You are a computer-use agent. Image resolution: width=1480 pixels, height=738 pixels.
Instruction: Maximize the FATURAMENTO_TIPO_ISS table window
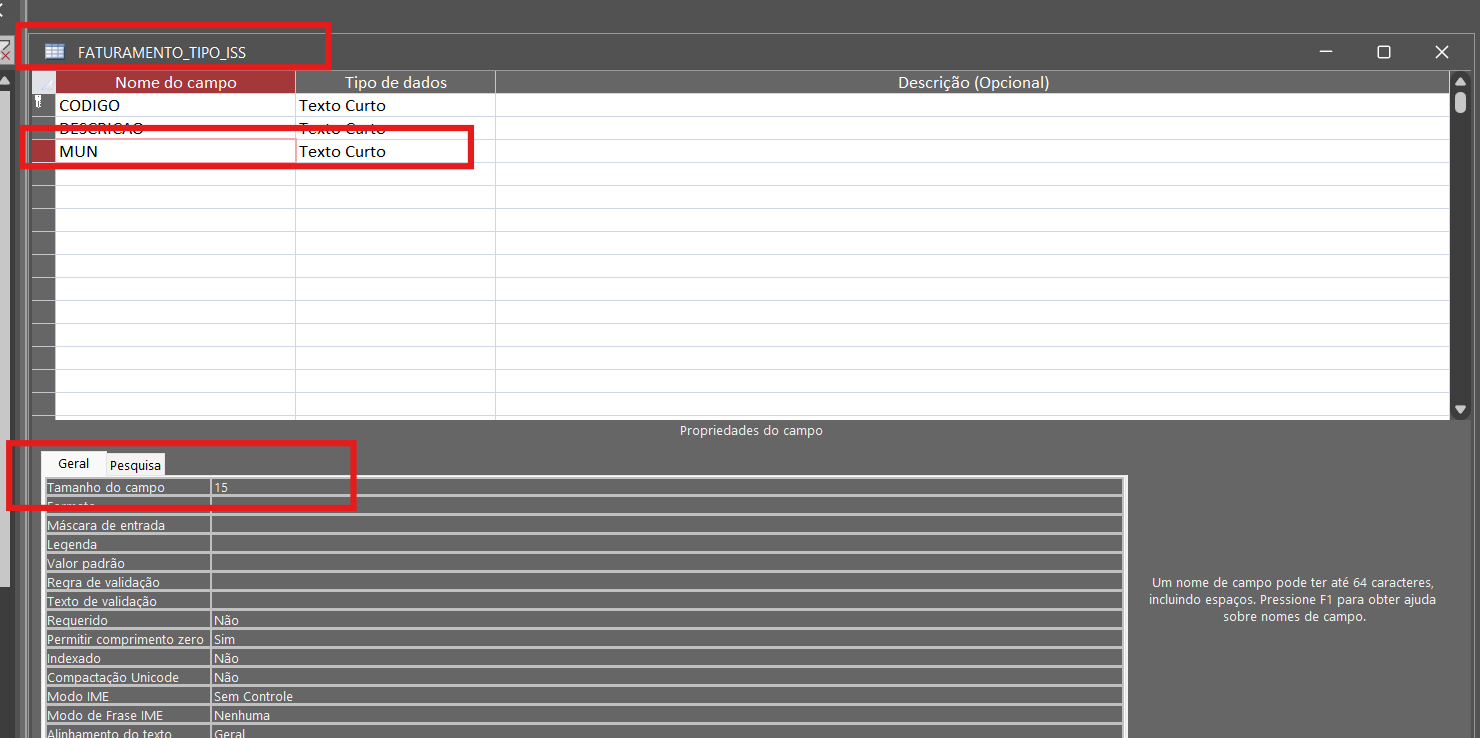1384,52
